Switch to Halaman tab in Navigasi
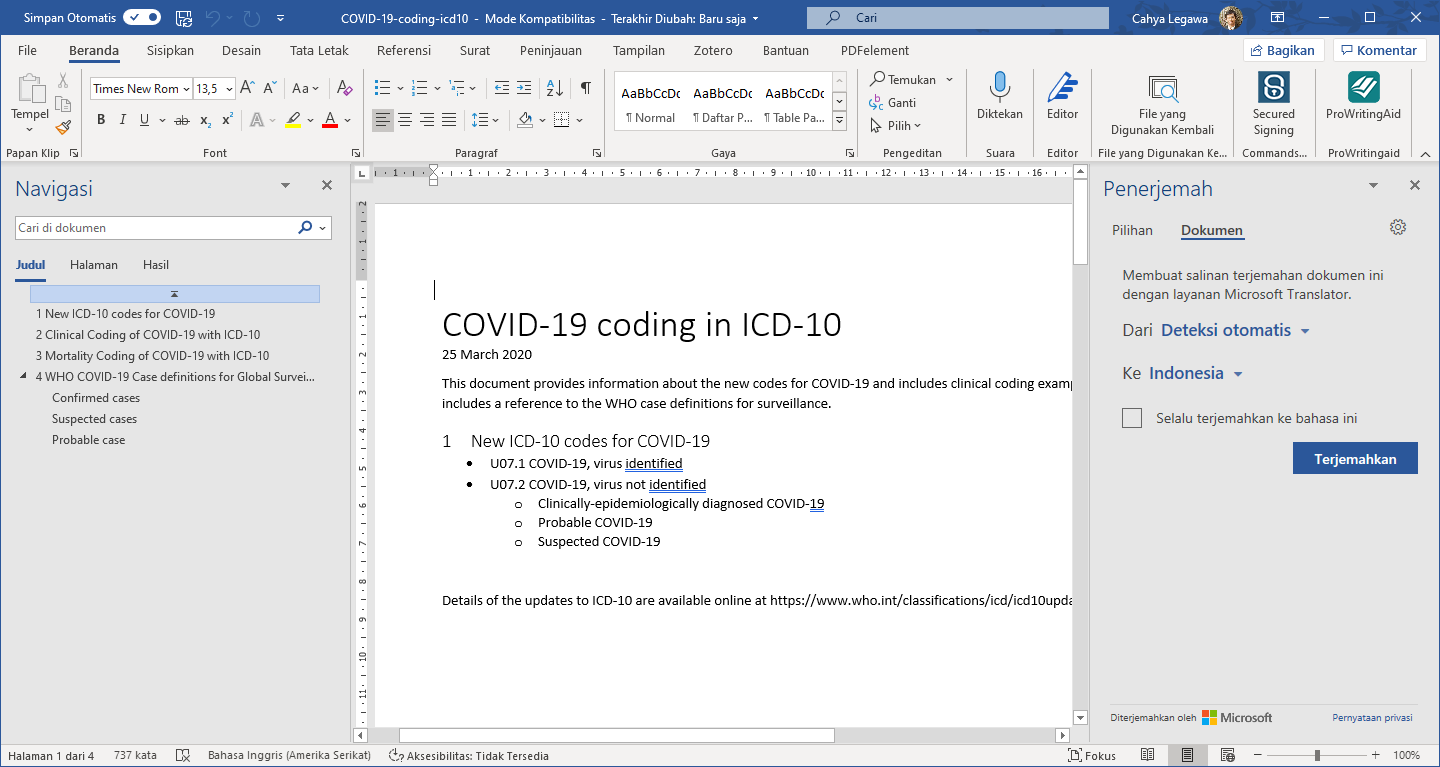Screen dimensions: 1440x767 point(94,265)
